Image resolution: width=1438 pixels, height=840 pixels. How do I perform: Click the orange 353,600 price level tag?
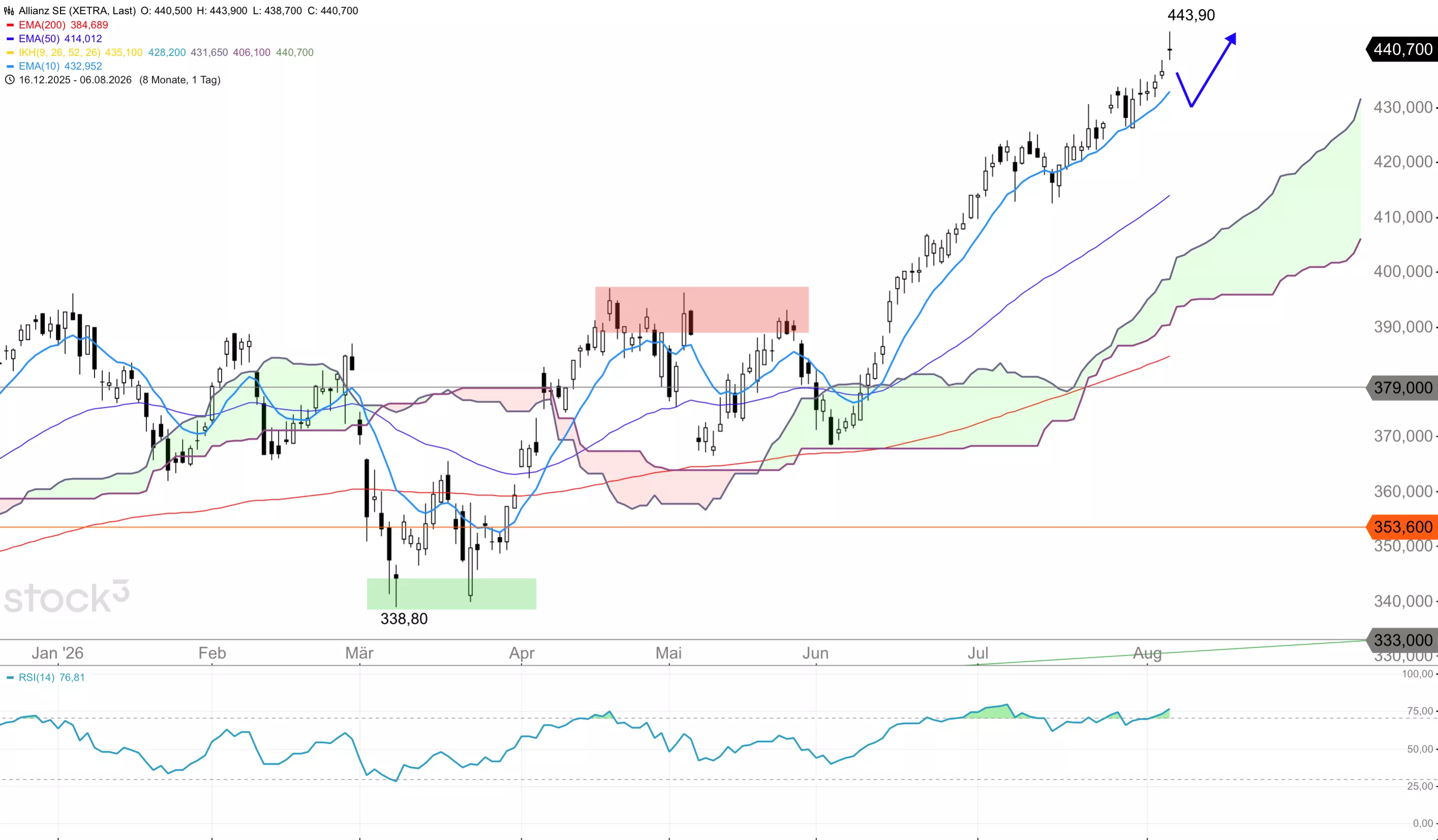coord(1401,527)
